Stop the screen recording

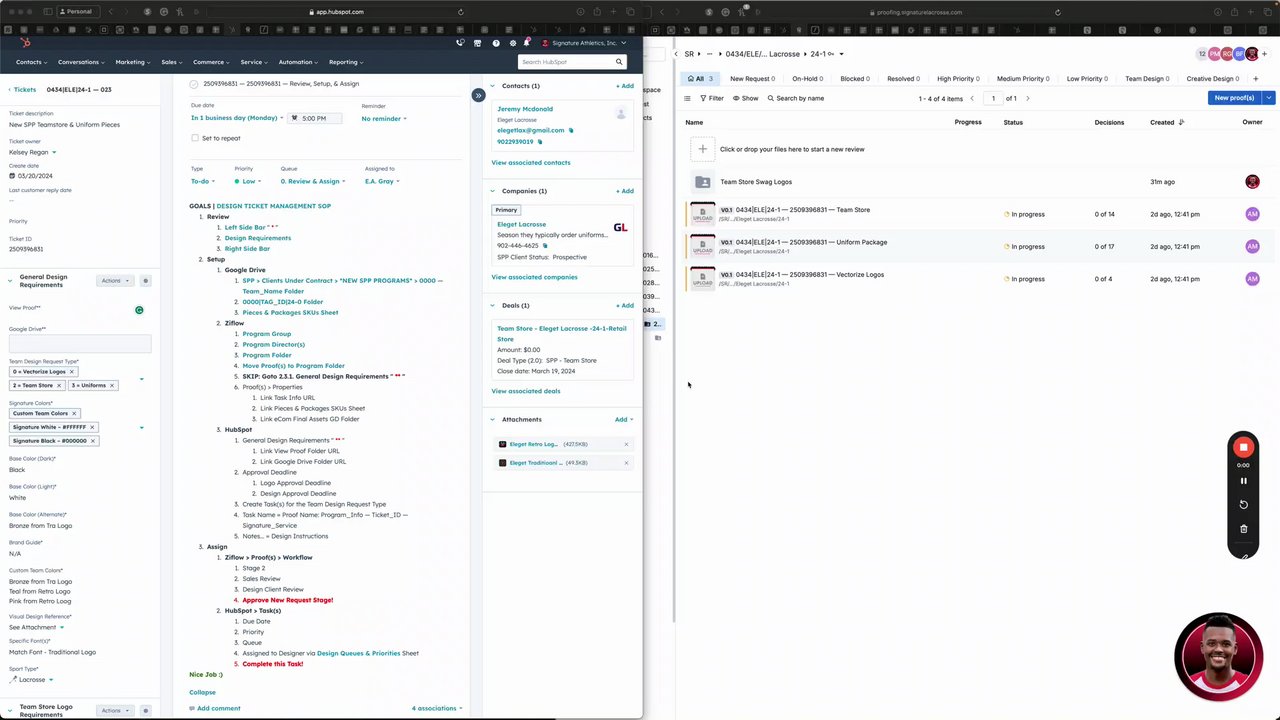(1243, 447)
